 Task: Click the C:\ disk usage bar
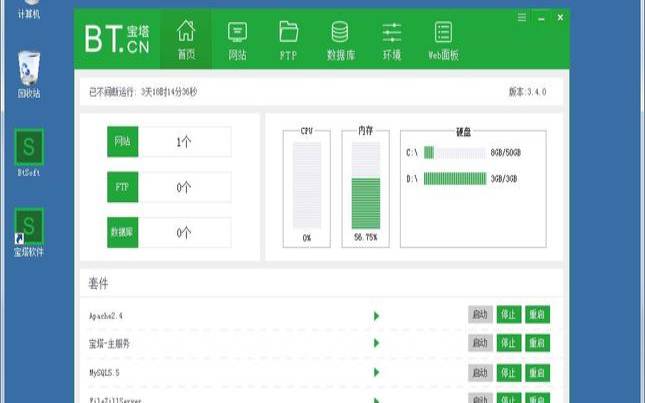click(x=455, y=153)
